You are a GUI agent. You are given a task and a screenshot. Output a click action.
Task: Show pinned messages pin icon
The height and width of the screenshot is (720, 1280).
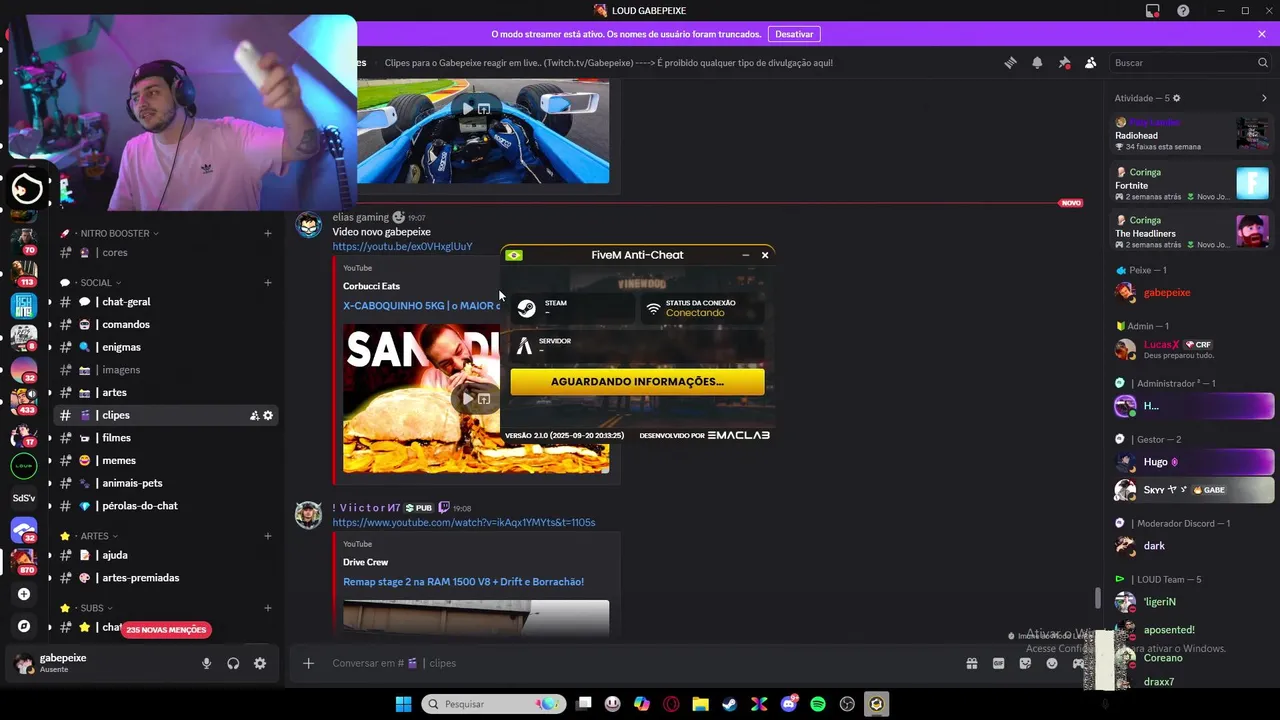pos(1064,63)
